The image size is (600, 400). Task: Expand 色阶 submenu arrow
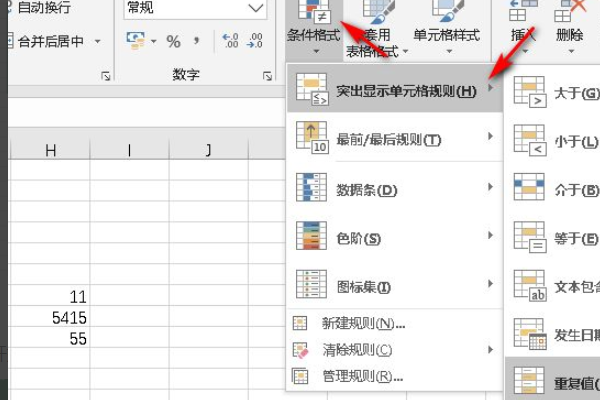pyautogui.click(x=491, y=235)
